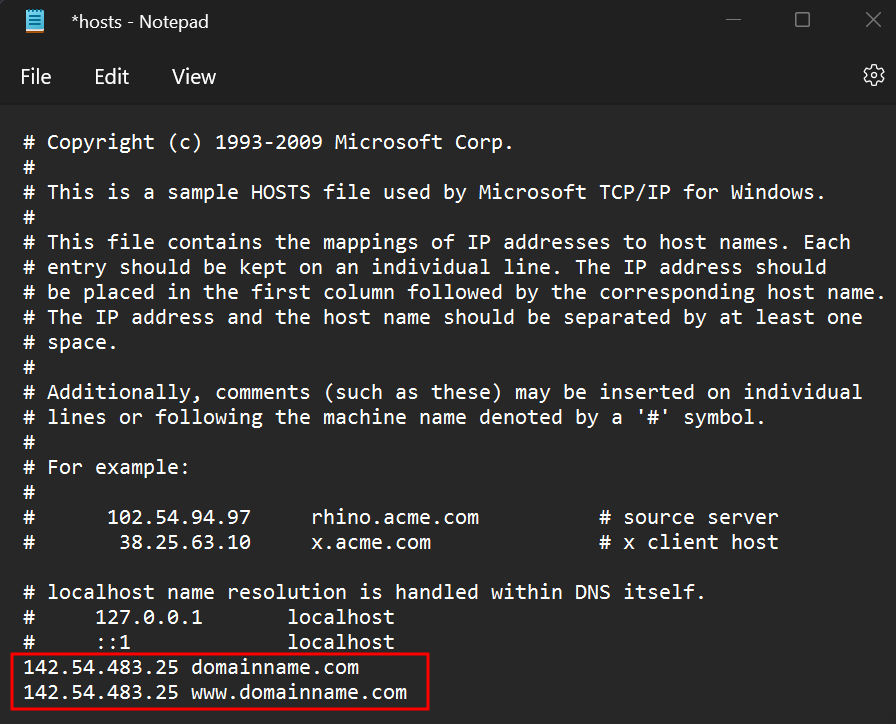Maximize the Notepad window
Screen dimensions: 896x724
(802, 21)
